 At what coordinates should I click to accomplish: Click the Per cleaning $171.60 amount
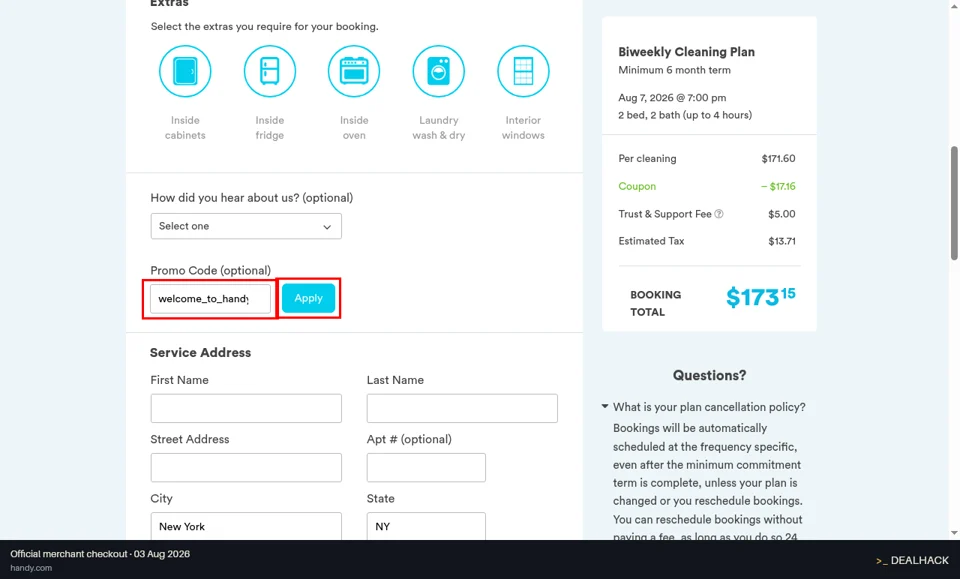778,159
